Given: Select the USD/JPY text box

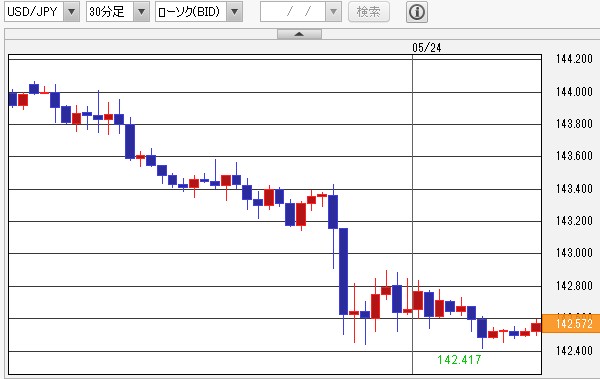Looking at the screenshot, I should 34,12.
